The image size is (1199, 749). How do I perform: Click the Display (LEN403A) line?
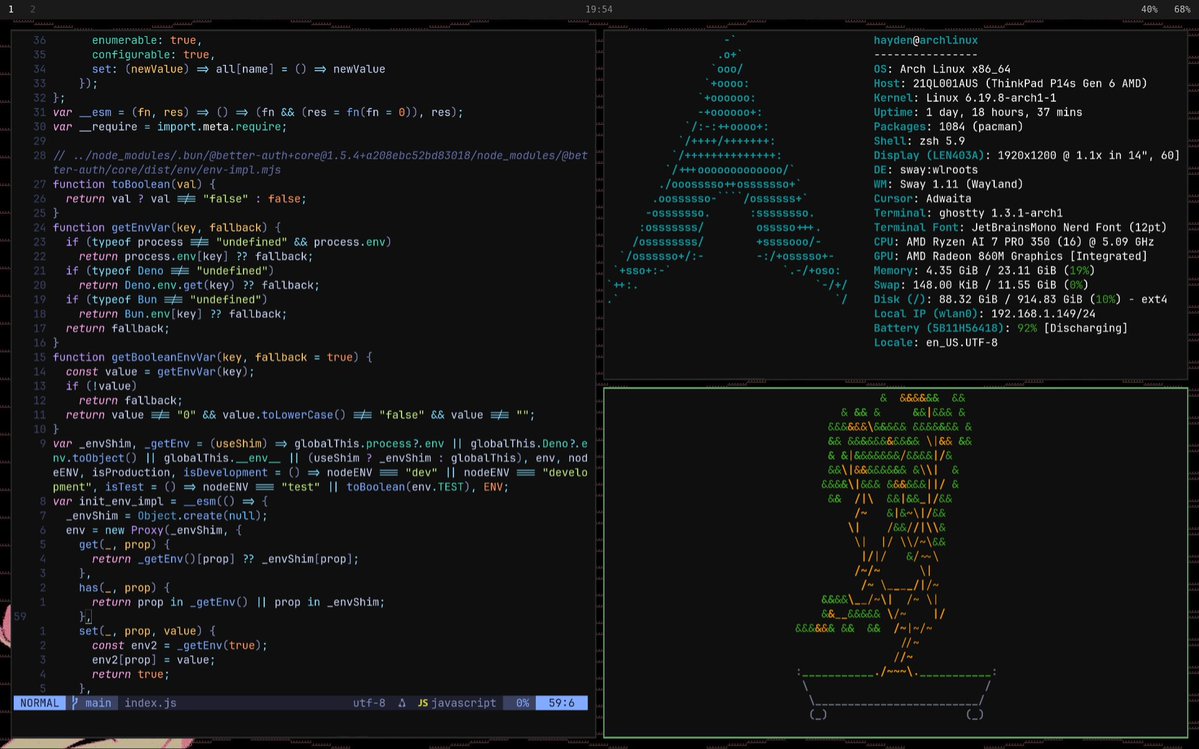pyautogui.click(x=1026, y=156)
